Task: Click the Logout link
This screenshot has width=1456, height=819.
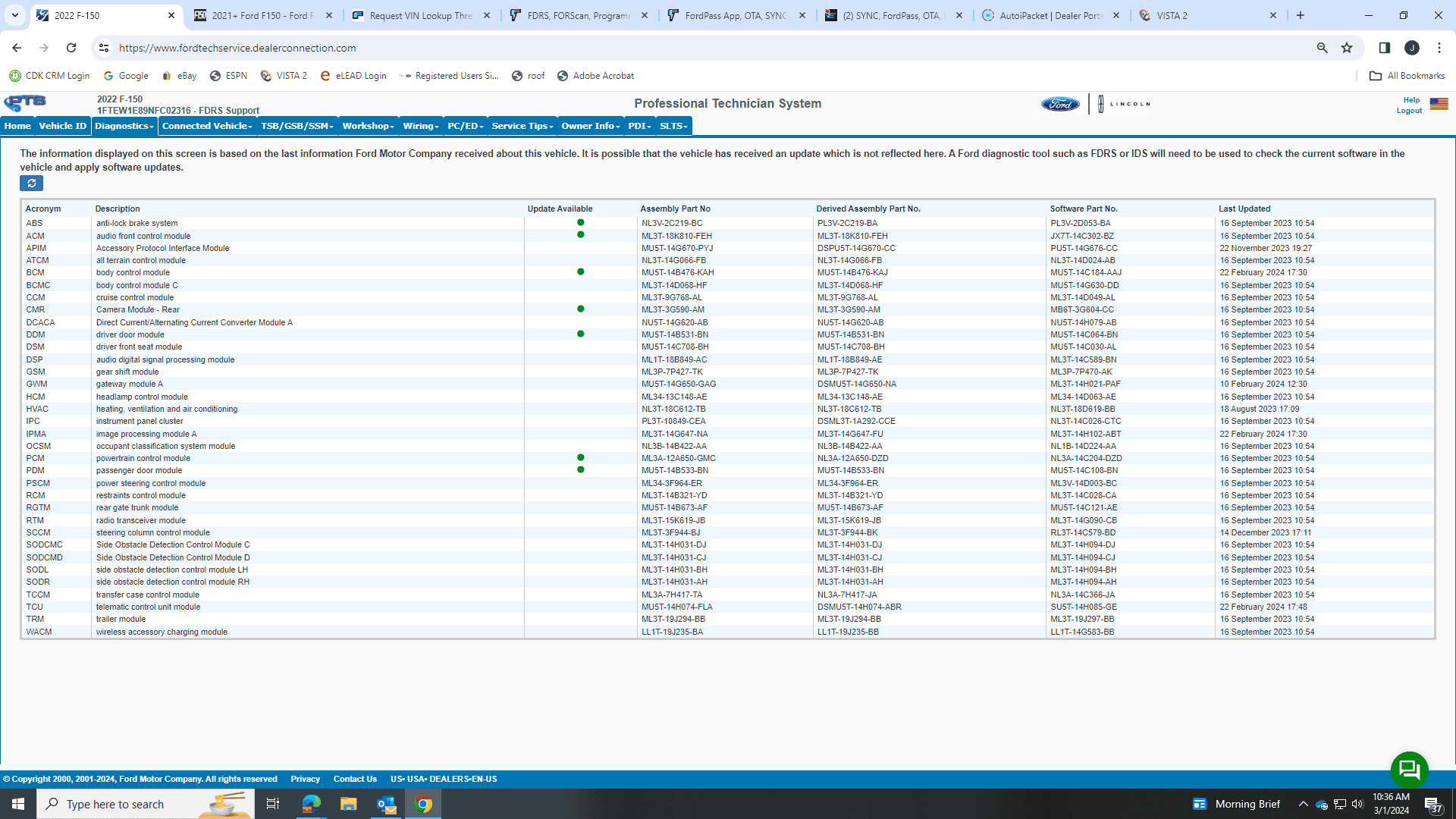Action: click(1409, 111)
